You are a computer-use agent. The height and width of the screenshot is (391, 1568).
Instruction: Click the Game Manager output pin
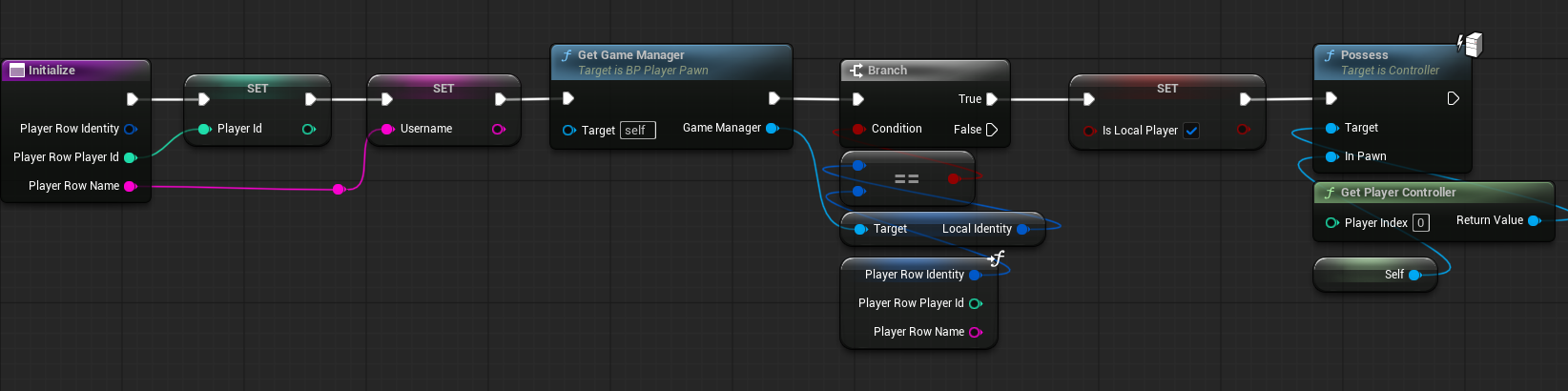pos(772,128)
